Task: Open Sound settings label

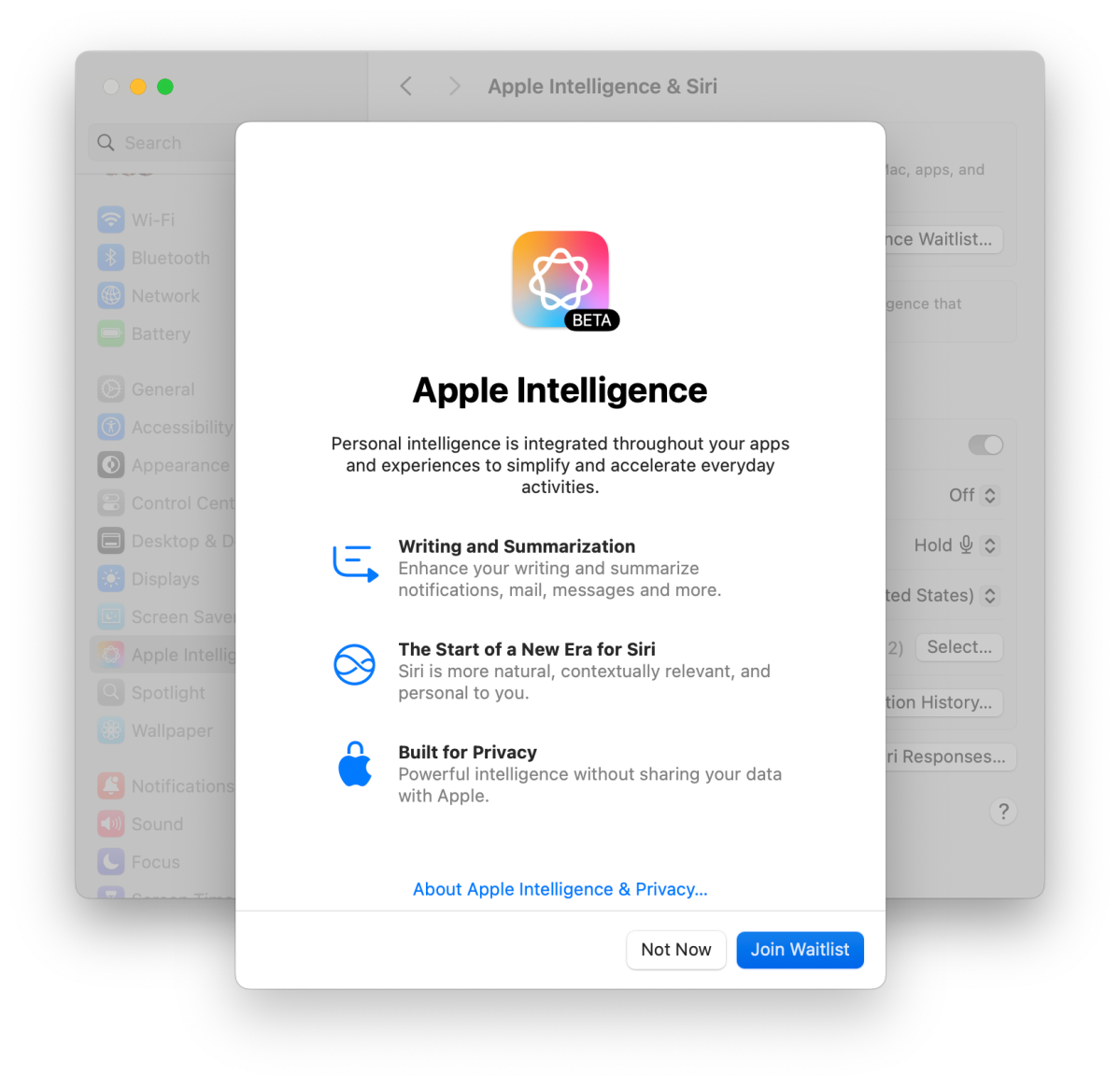Action: click(157, 824)
